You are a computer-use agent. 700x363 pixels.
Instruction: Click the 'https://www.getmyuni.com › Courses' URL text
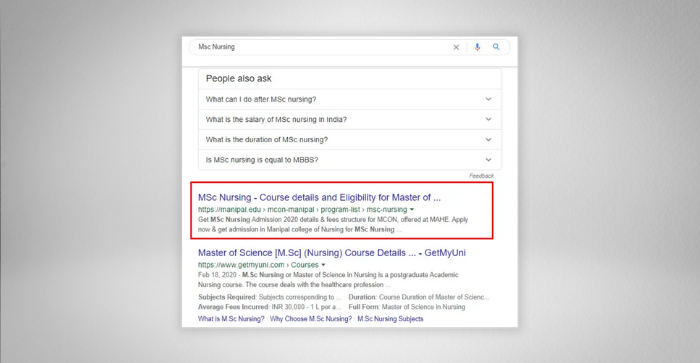coord(258,265)
